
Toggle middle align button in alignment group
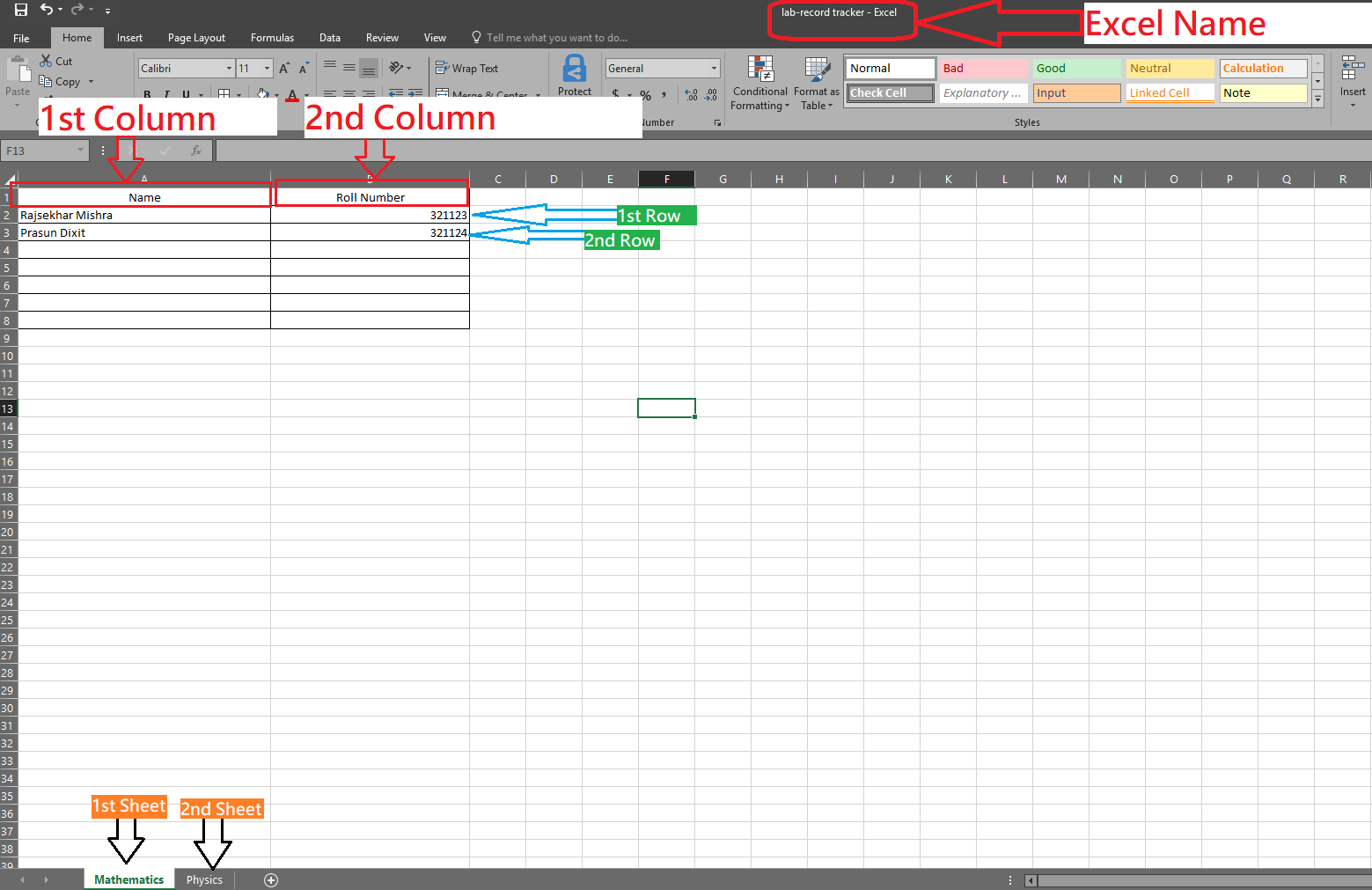(349, 68)
